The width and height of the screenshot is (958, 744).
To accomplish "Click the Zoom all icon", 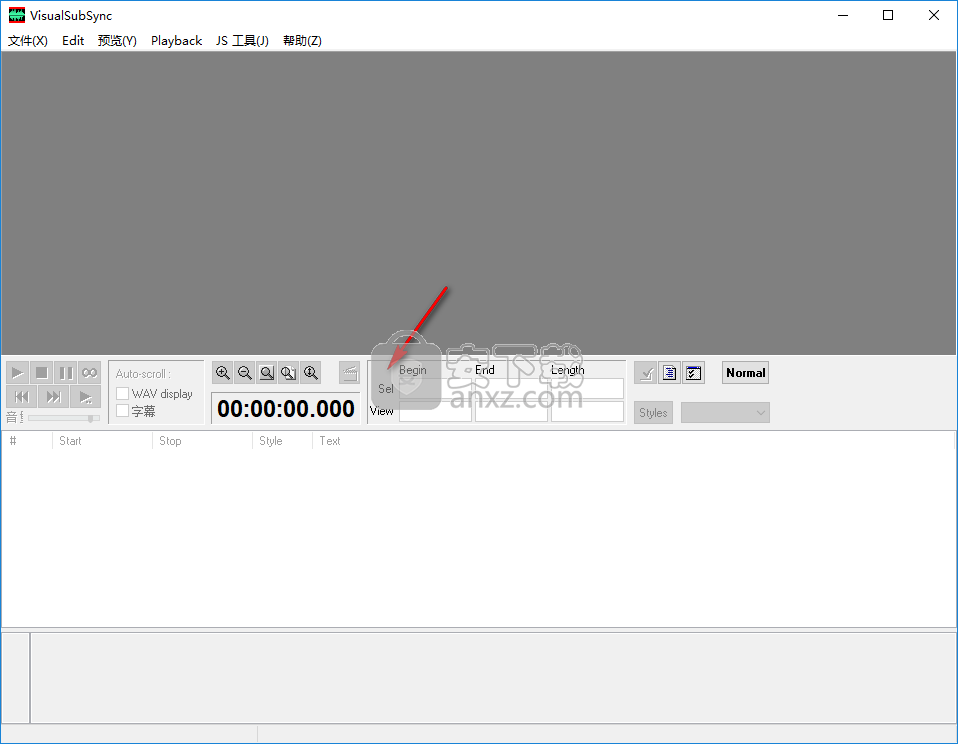I will 289,373.
